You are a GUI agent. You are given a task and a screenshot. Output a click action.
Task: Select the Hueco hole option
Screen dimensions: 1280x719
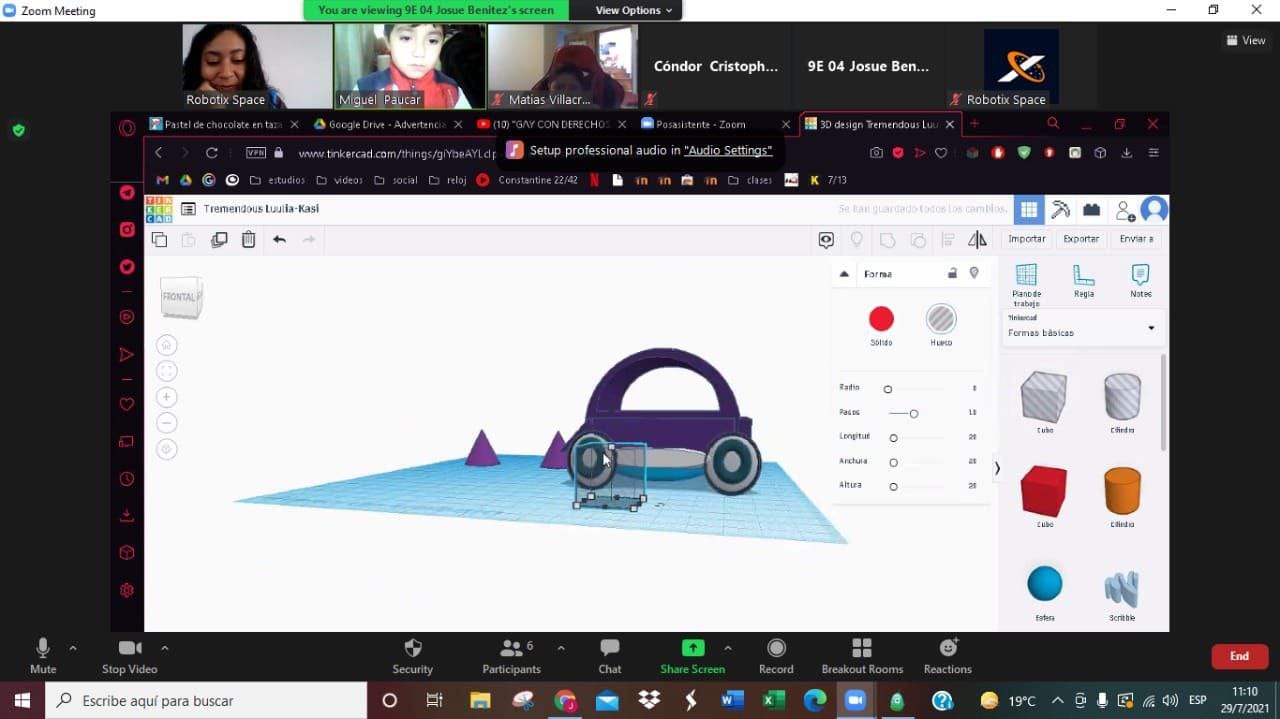[941, 319]
